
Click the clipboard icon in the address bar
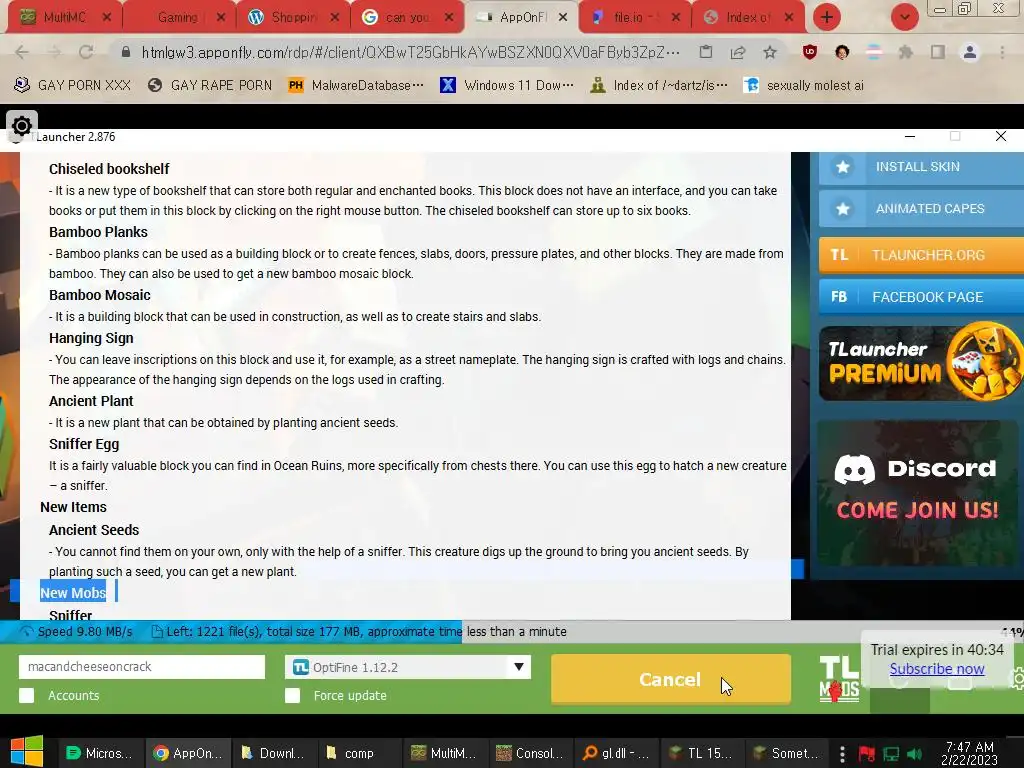click(706, 52)
